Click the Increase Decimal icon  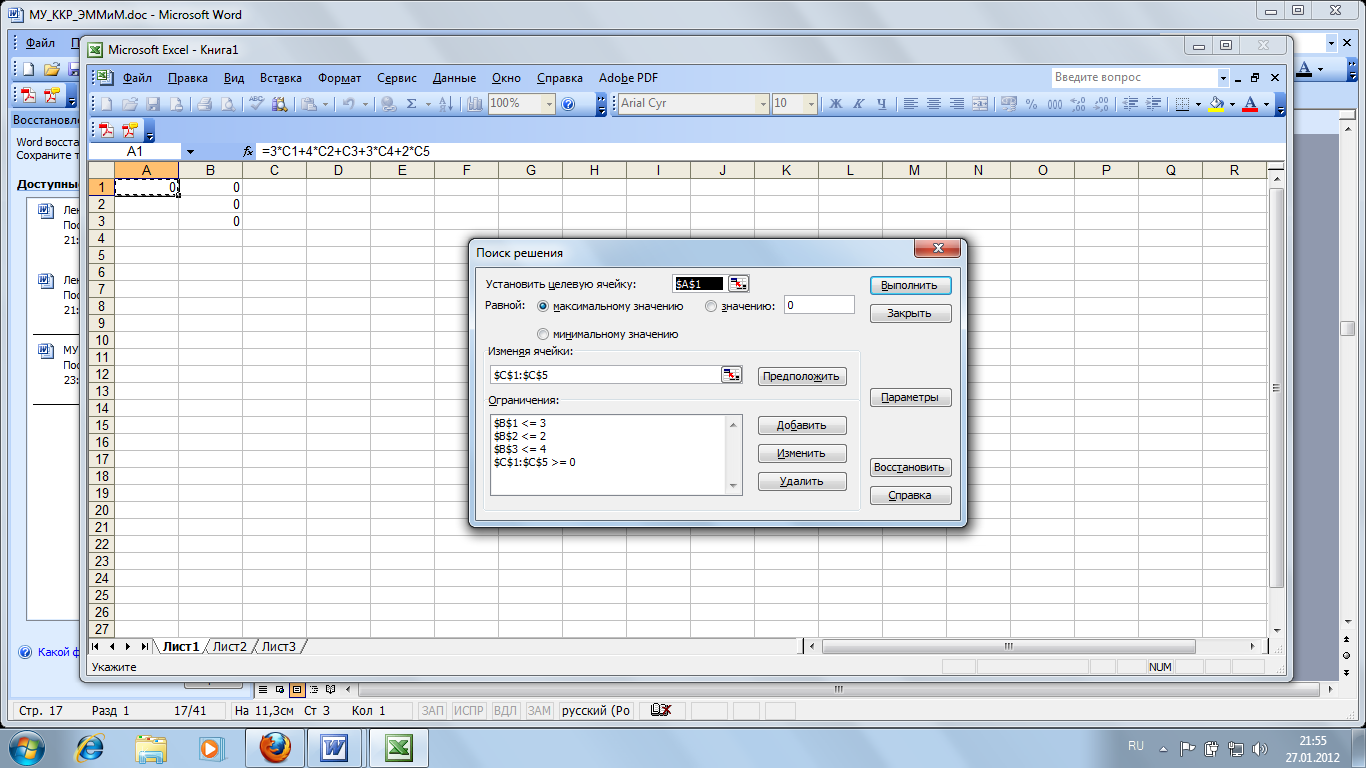1078,103
